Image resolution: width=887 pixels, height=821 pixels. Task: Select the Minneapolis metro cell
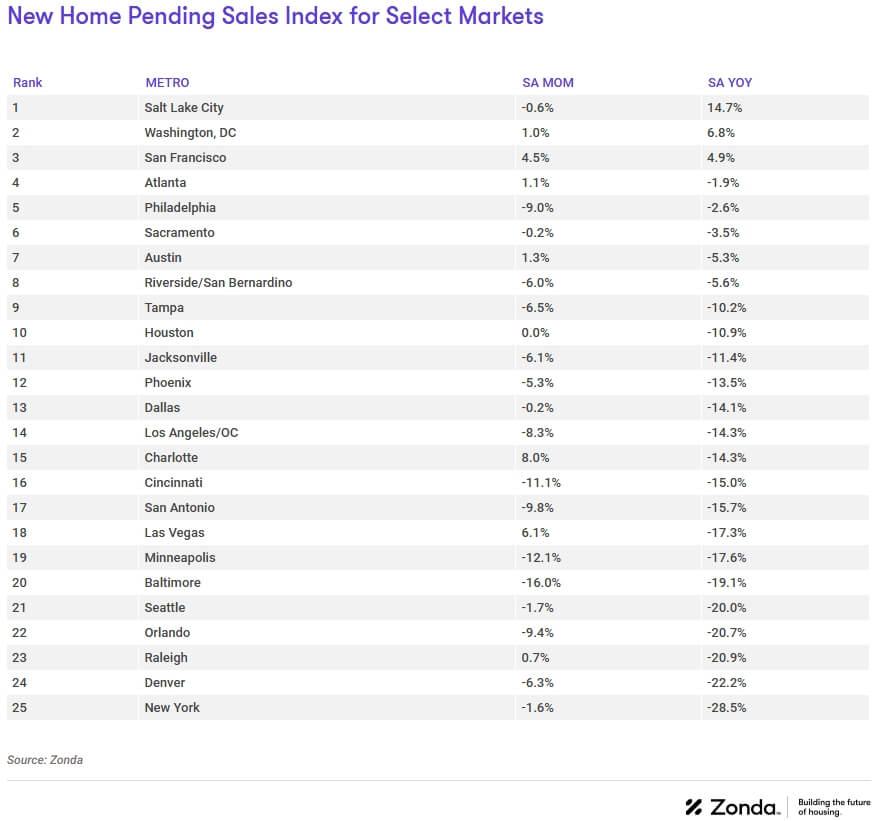click(x=180, y=558)
